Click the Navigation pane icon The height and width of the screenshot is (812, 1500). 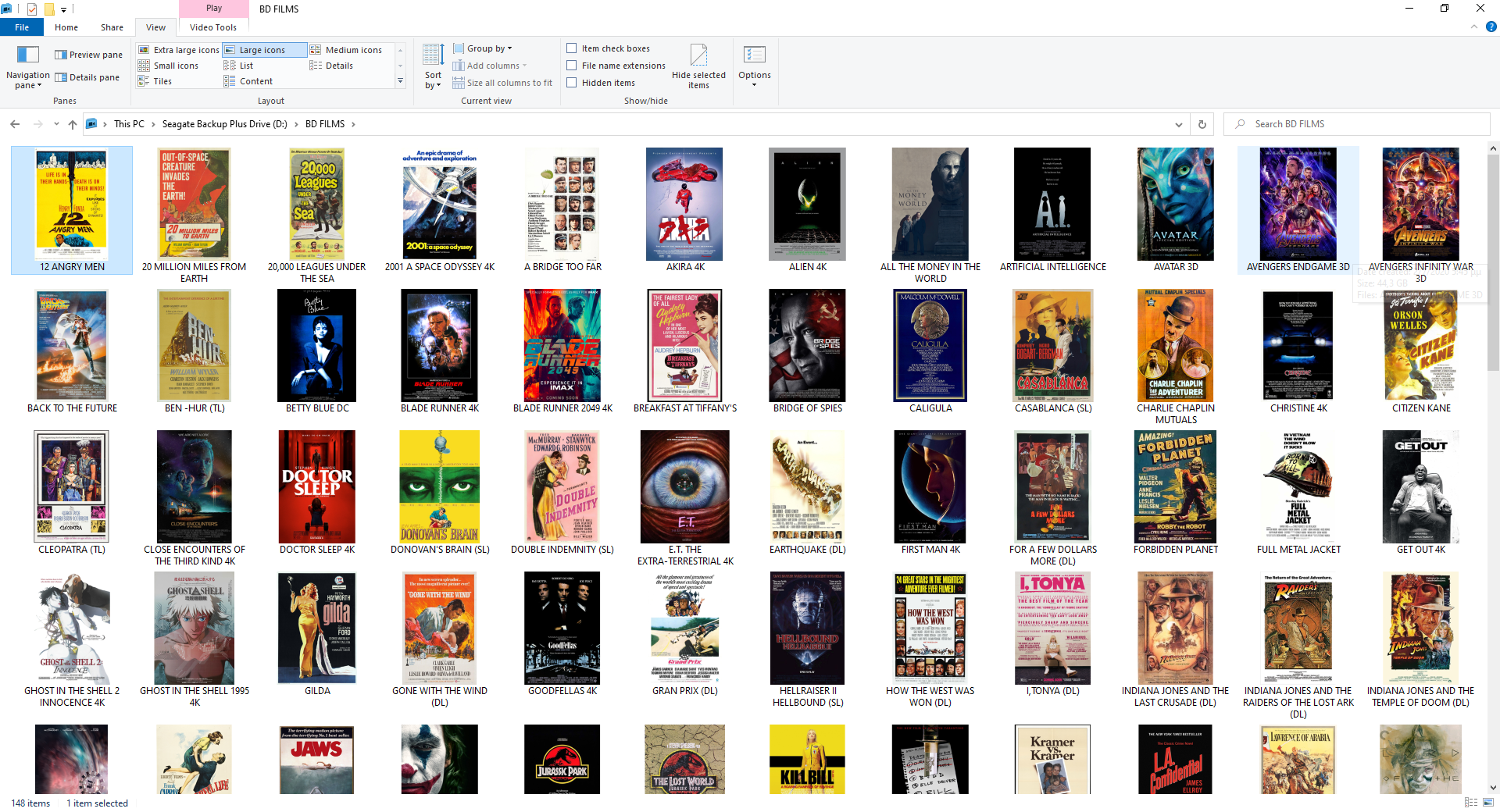coord(28,55)
